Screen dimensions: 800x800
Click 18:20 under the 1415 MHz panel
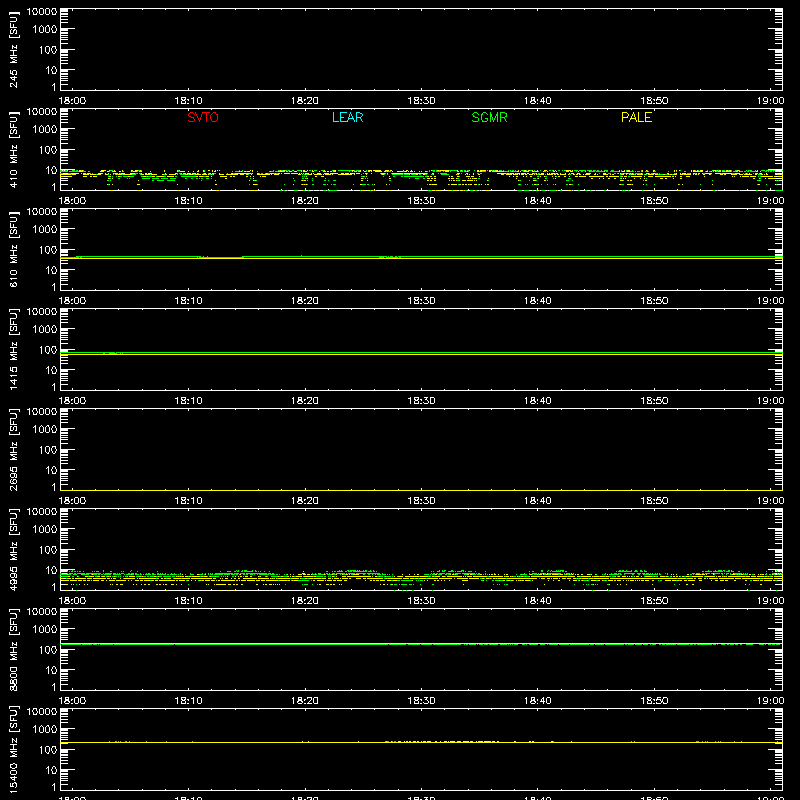point(305,401)
